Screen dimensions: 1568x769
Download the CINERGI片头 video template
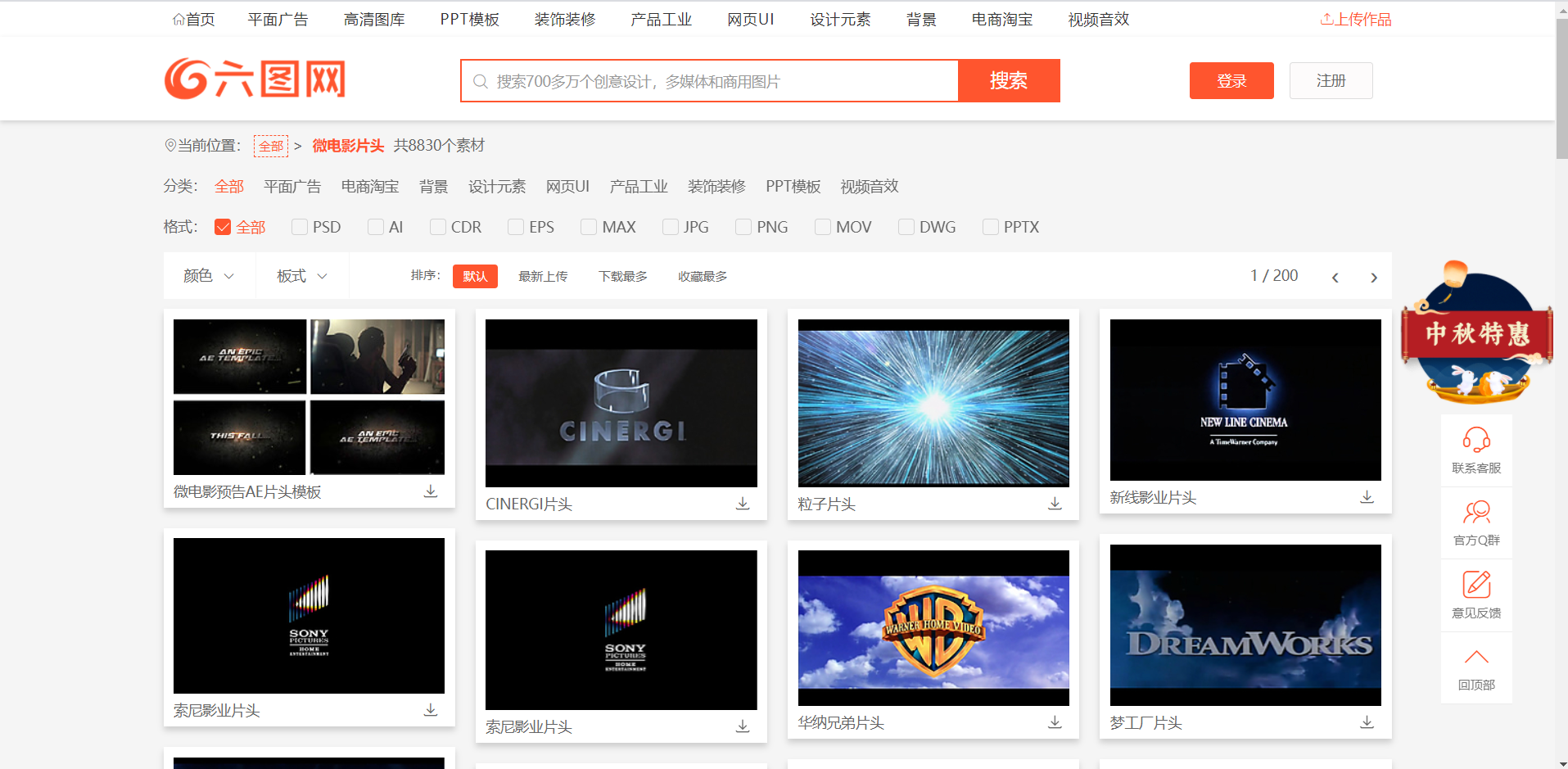tap(742, 504)
